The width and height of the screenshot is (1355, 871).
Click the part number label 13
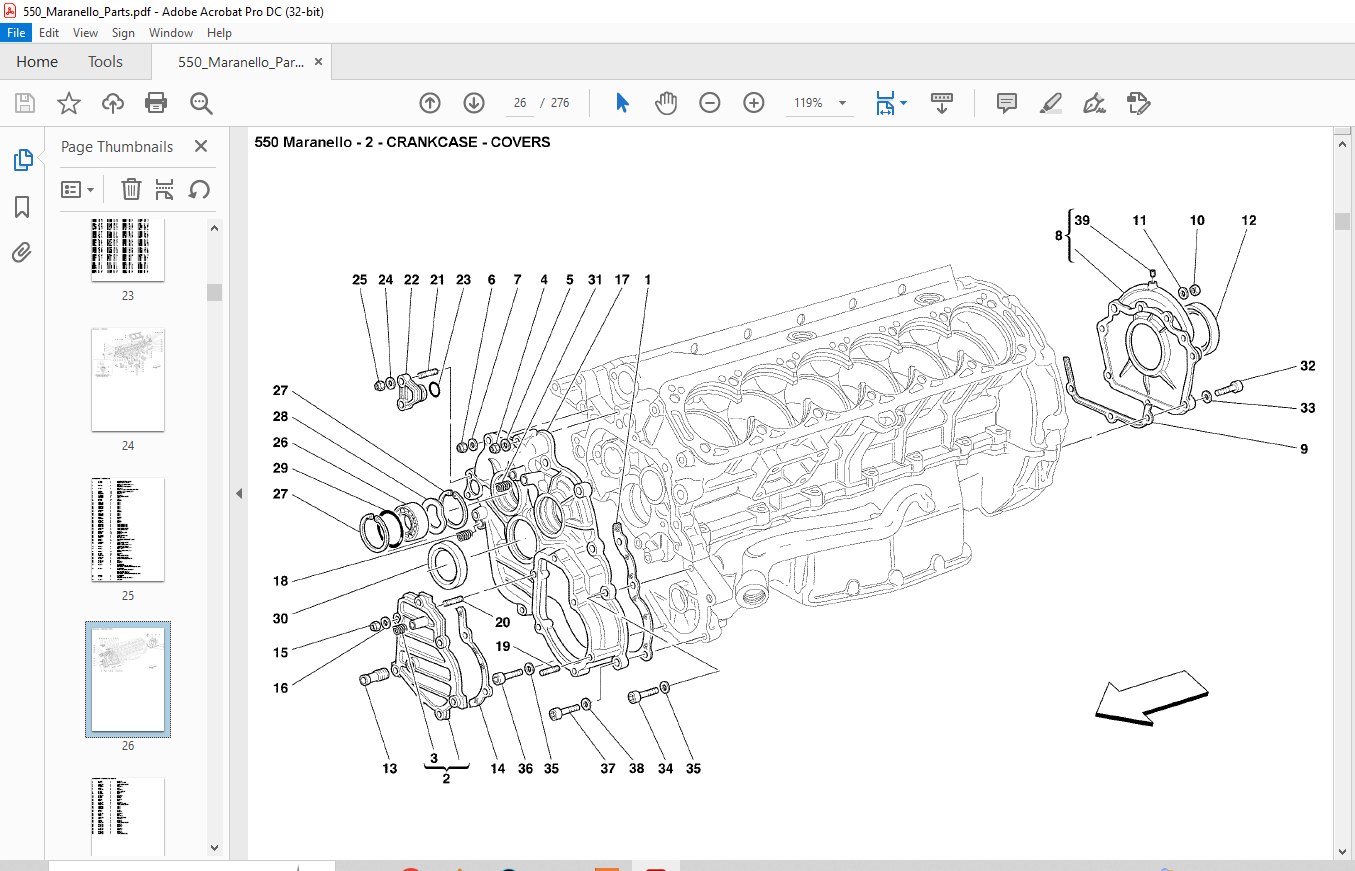point(389,768)
